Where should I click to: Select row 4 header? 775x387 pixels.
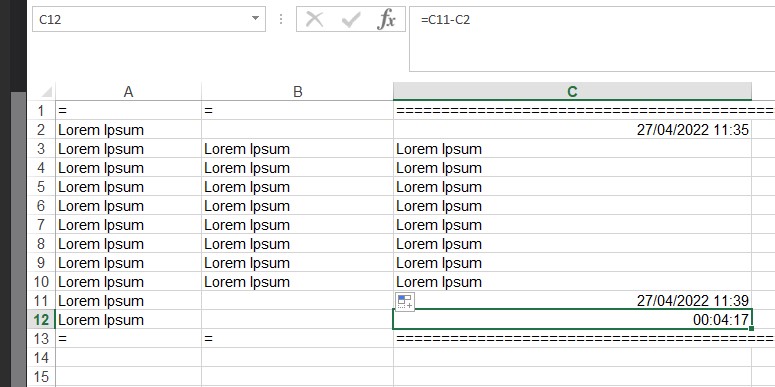41,168
